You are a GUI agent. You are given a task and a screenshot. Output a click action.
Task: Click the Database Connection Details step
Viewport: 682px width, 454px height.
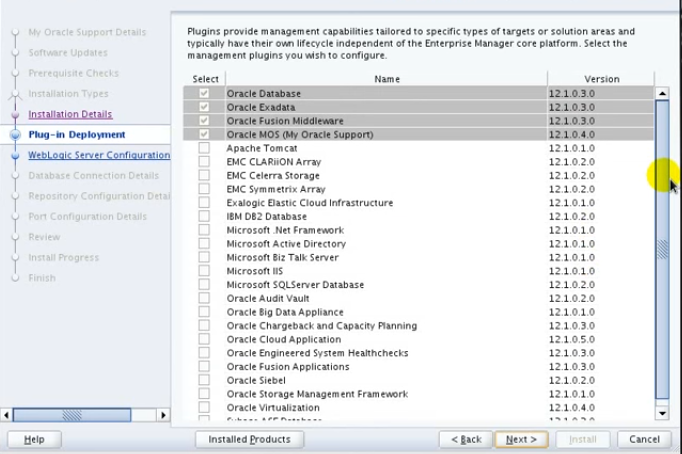click(94, 175)
